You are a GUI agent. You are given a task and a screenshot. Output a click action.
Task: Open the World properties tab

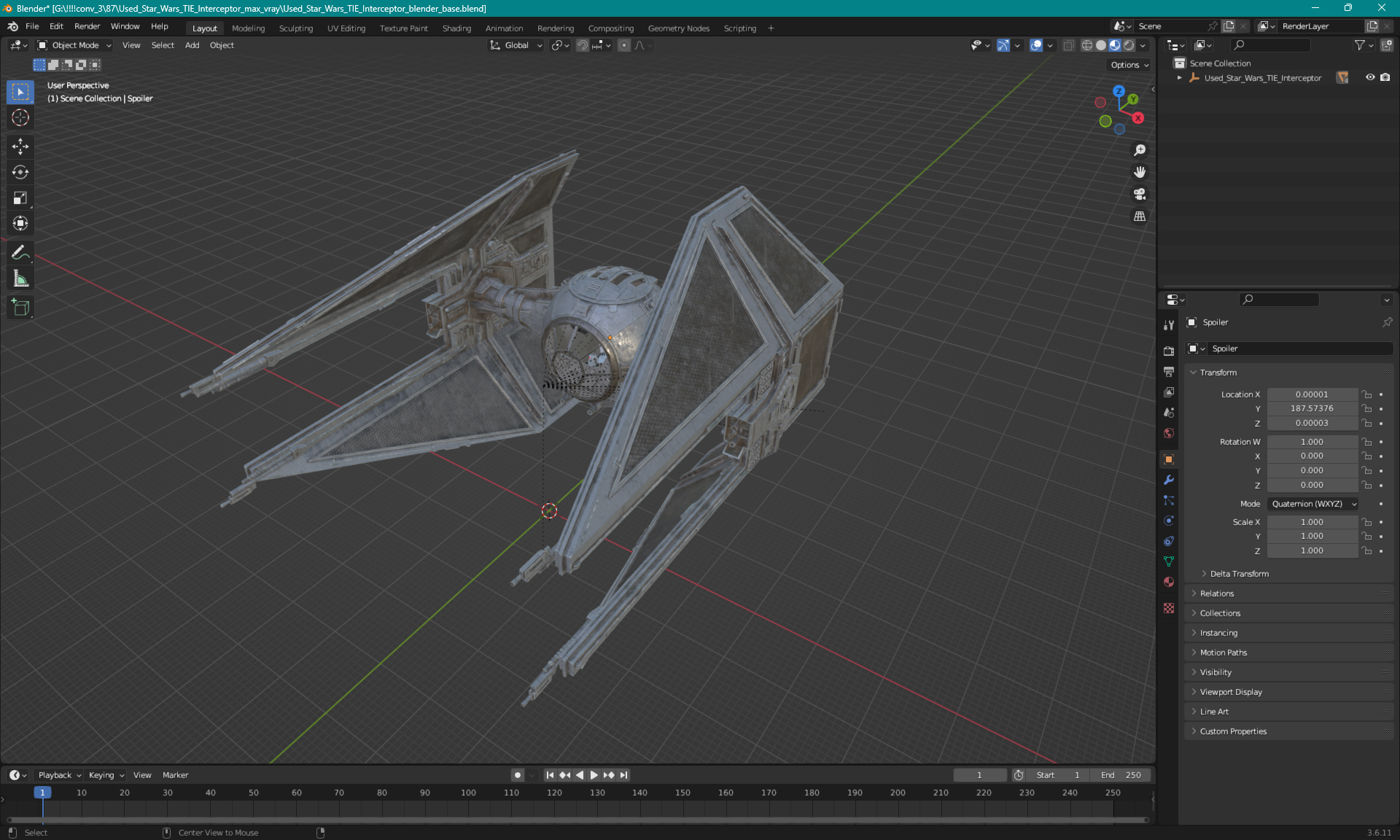coord(1169,432)
